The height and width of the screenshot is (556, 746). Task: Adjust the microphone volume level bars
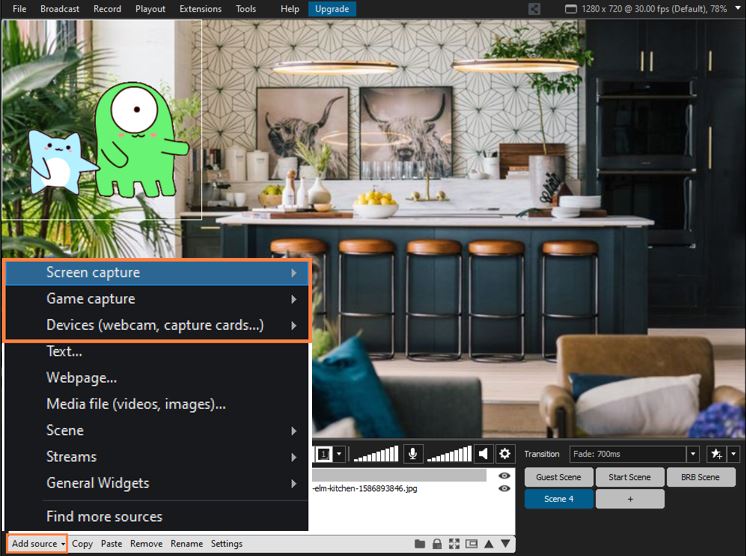pos(376,454)
